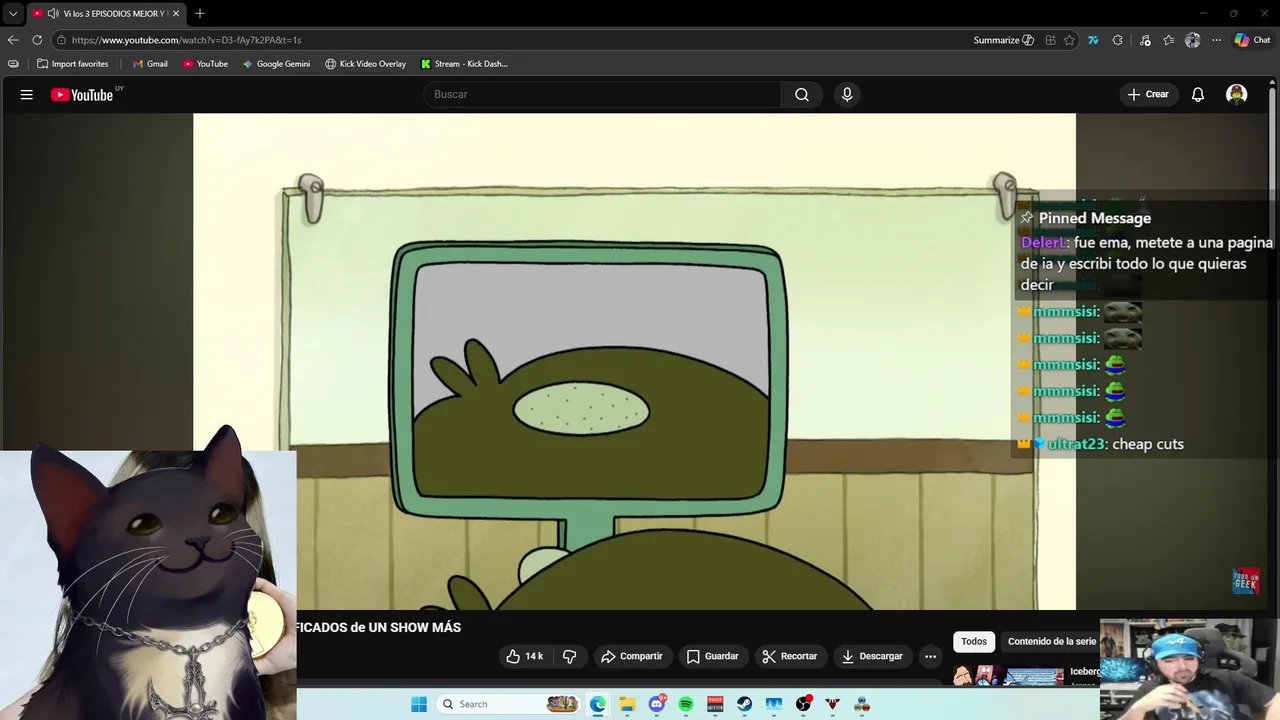Open the Crear create menu
Screen dimensions: 1280x720
click(x=1148, y=94)
